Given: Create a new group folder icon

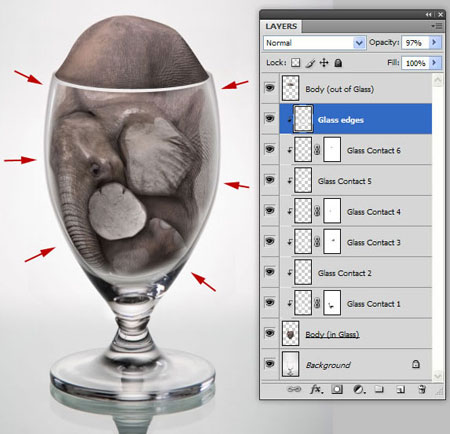Looking at the screenshot, I should [x=379, y=389].
